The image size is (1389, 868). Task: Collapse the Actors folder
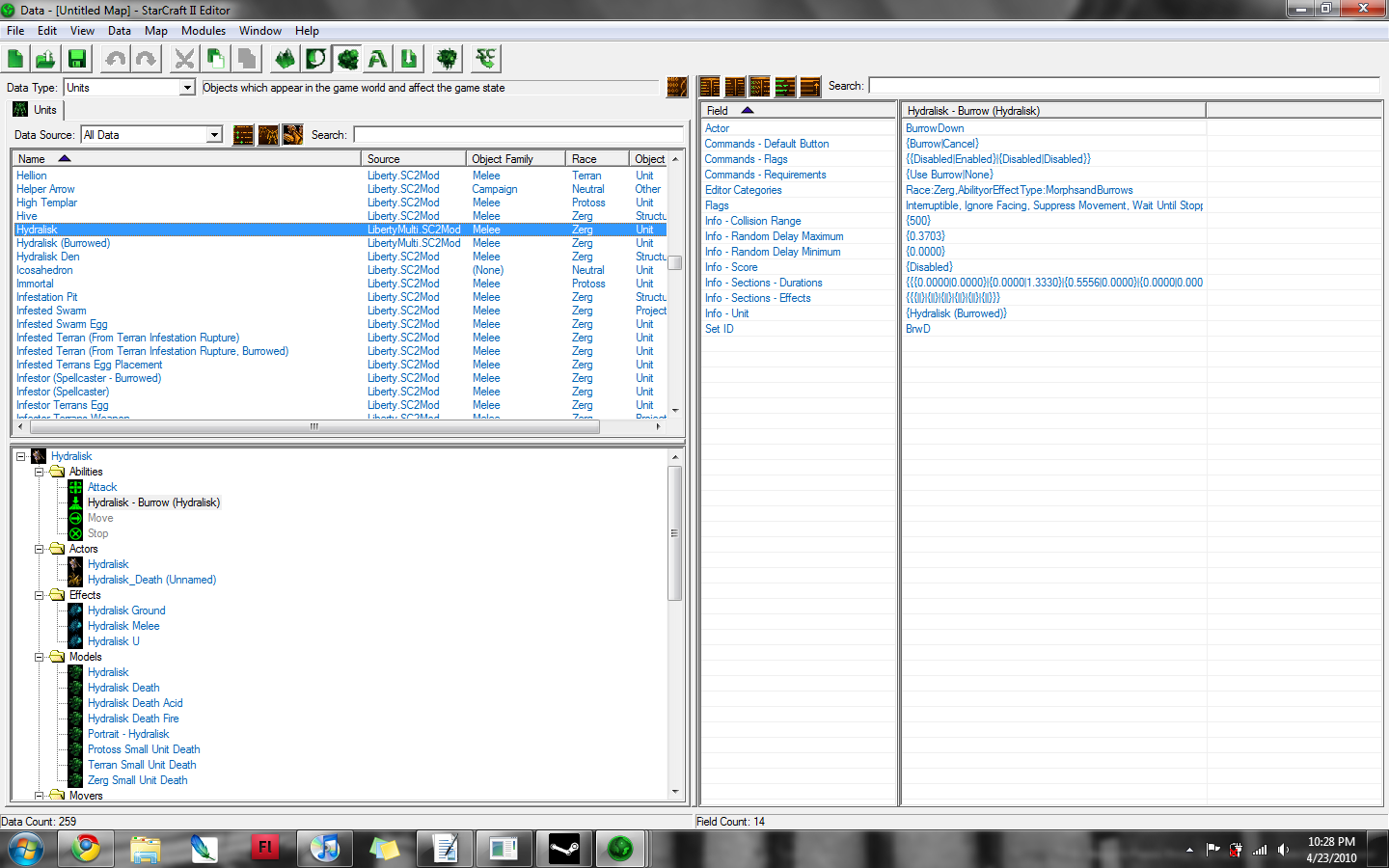pos(40,549)
